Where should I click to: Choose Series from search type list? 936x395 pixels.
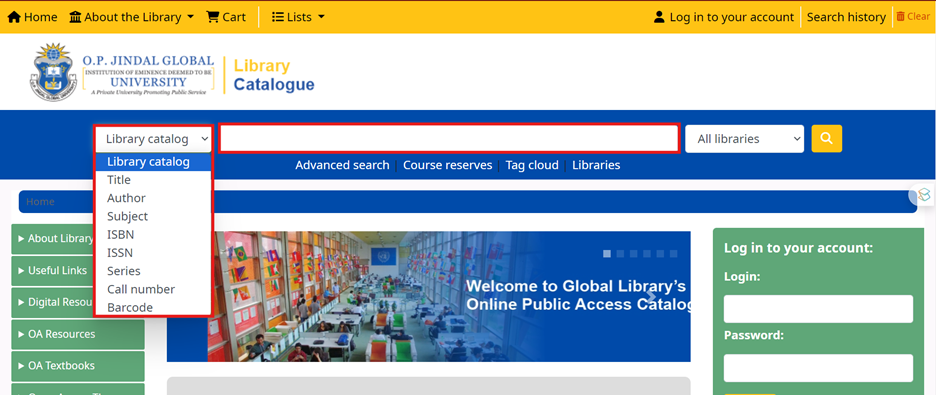click(x=153, y=271)
